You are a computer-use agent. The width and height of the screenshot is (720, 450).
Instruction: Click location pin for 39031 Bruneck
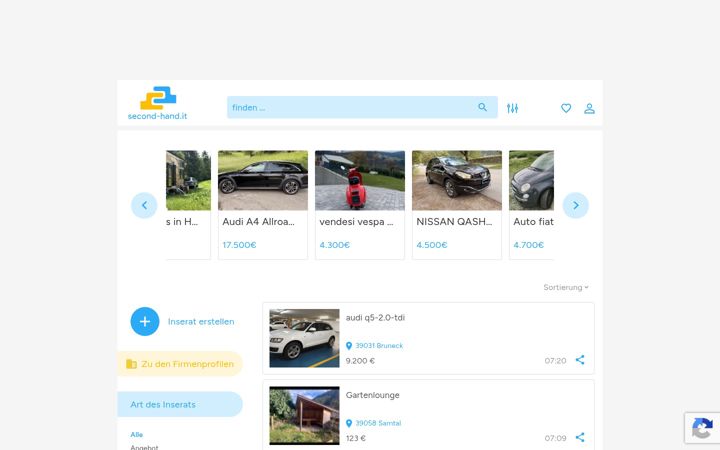coord(349,346)
